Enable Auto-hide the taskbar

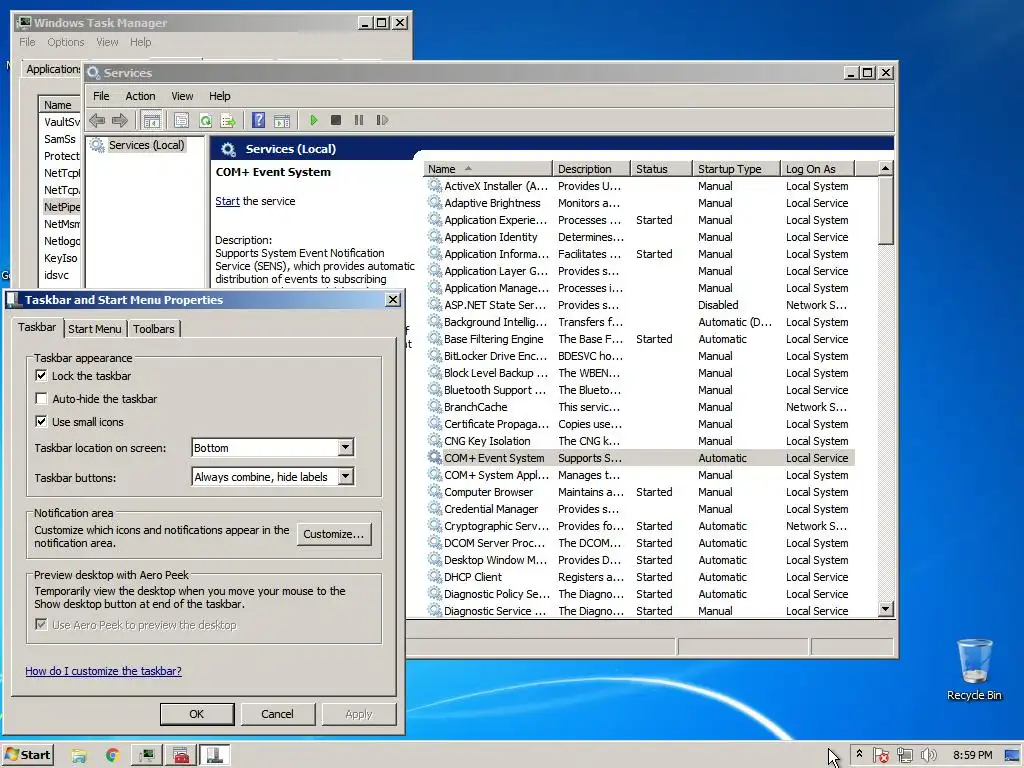[41, 398]
